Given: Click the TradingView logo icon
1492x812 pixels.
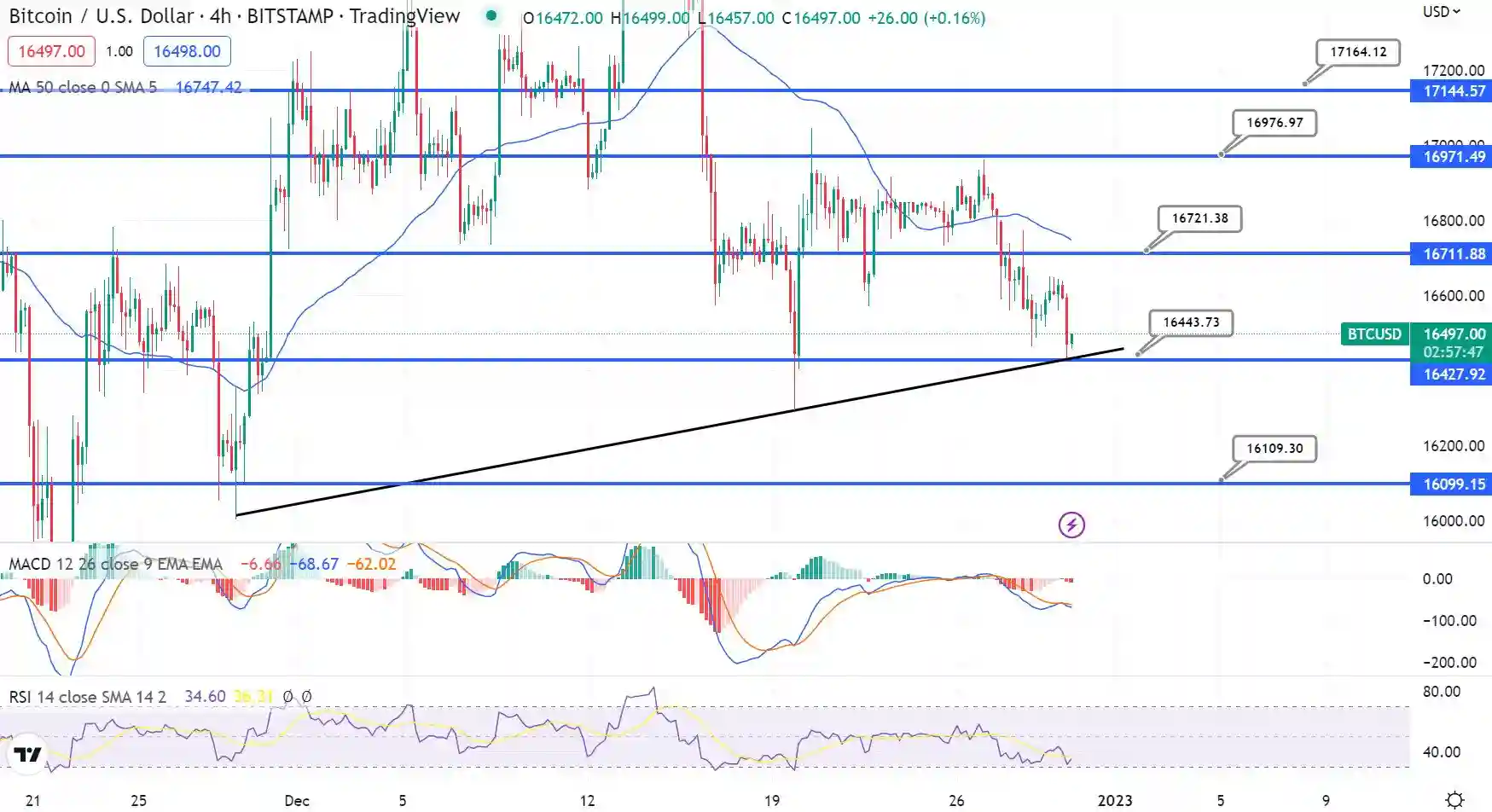Looking at the screenshot, I should click(27, 755).
